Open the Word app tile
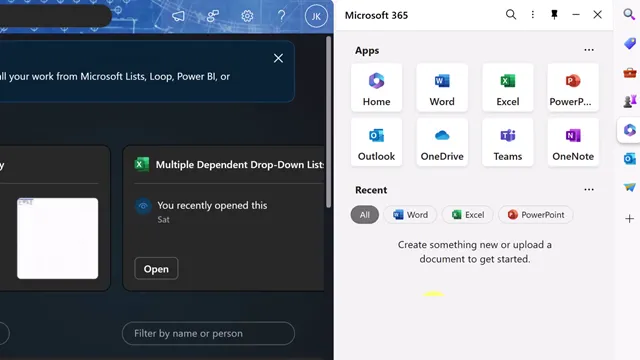This screenshot has width=640, height=360. click(442, 88)
